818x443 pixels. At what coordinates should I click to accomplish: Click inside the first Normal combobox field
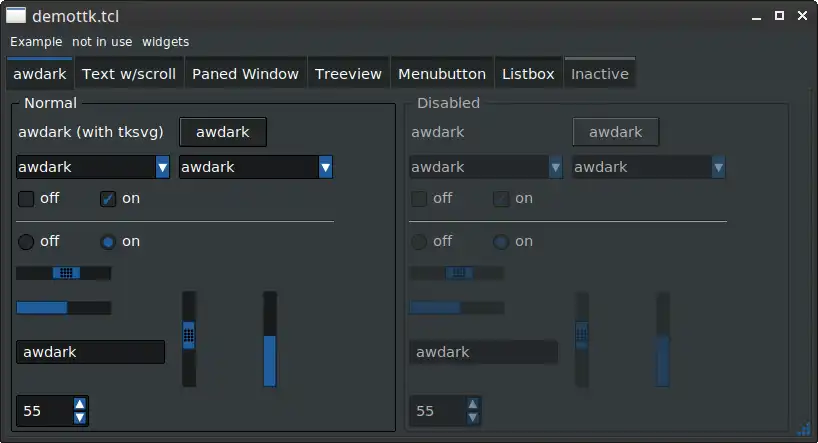86,167
